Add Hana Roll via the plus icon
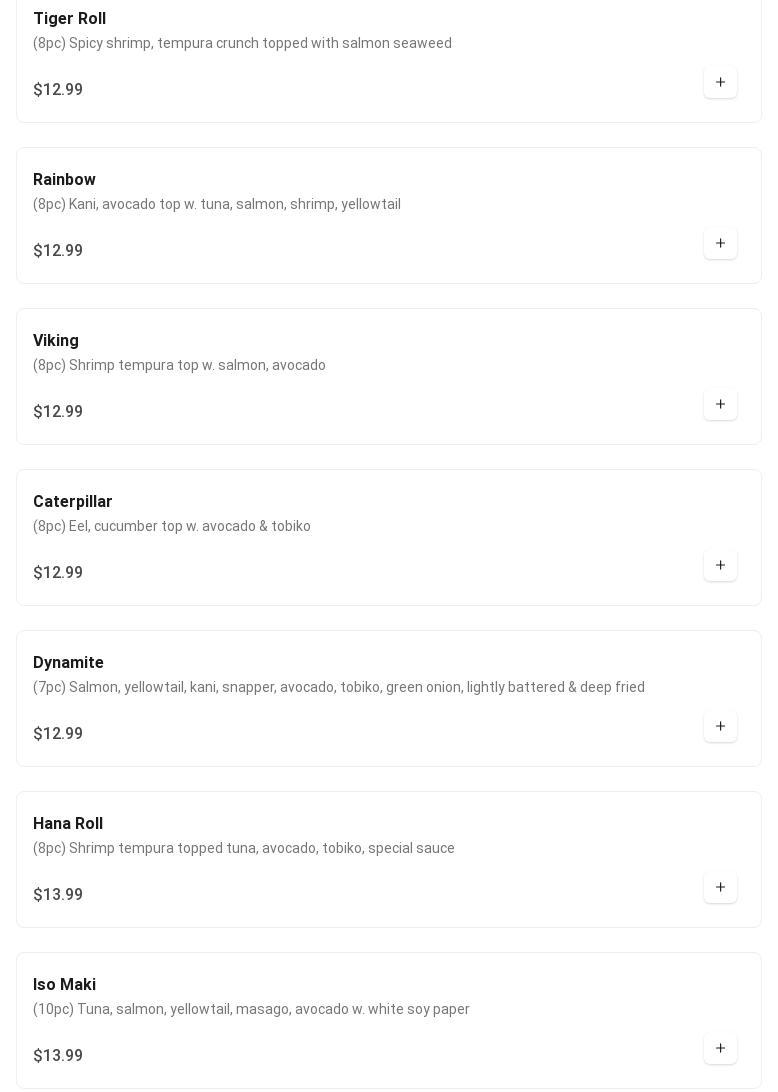 point(720,887)
